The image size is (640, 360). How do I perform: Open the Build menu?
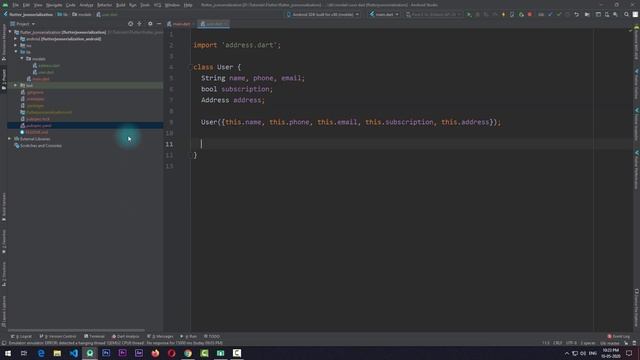tap(121, 5)
